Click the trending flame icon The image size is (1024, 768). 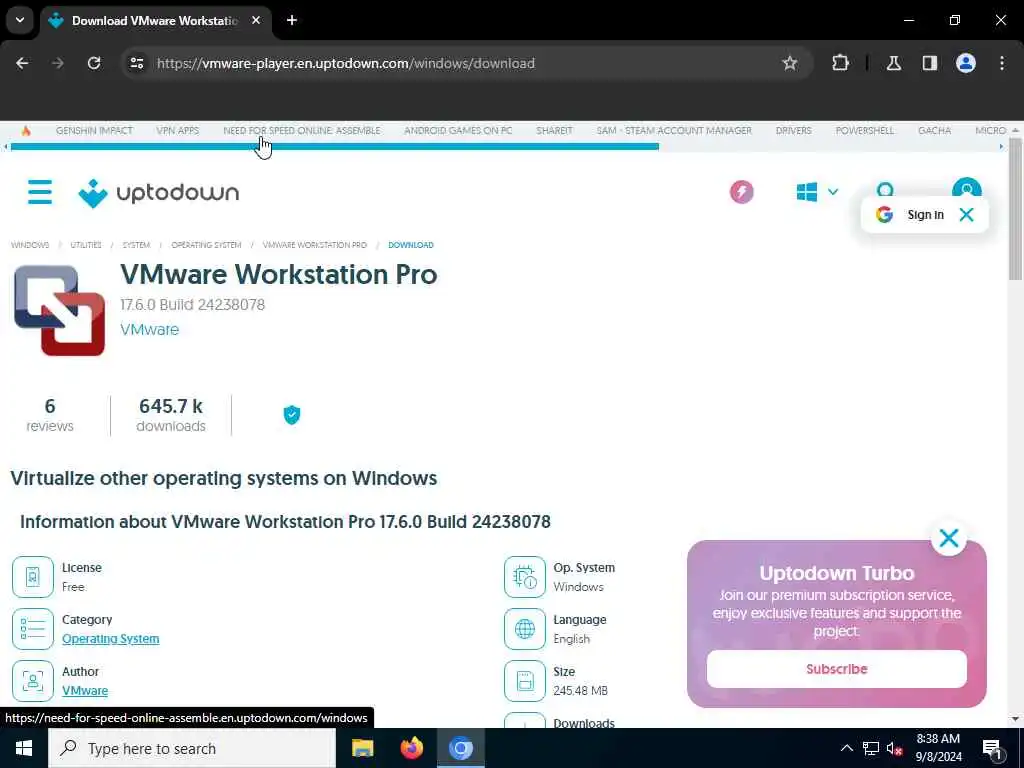pos(26,131)
